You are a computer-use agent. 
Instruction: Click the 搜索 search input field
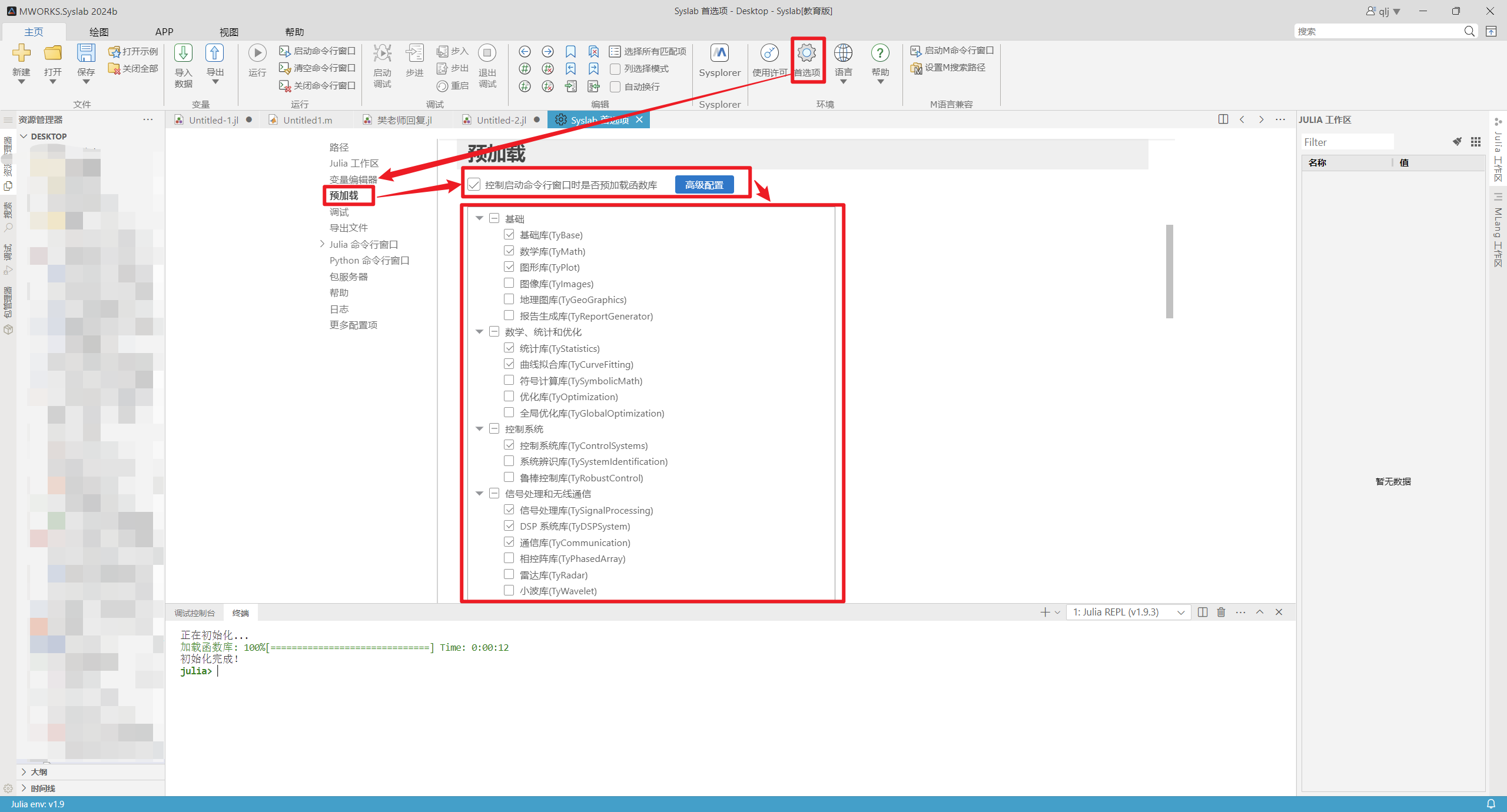pyautogui.click(x=1377, y=31)
